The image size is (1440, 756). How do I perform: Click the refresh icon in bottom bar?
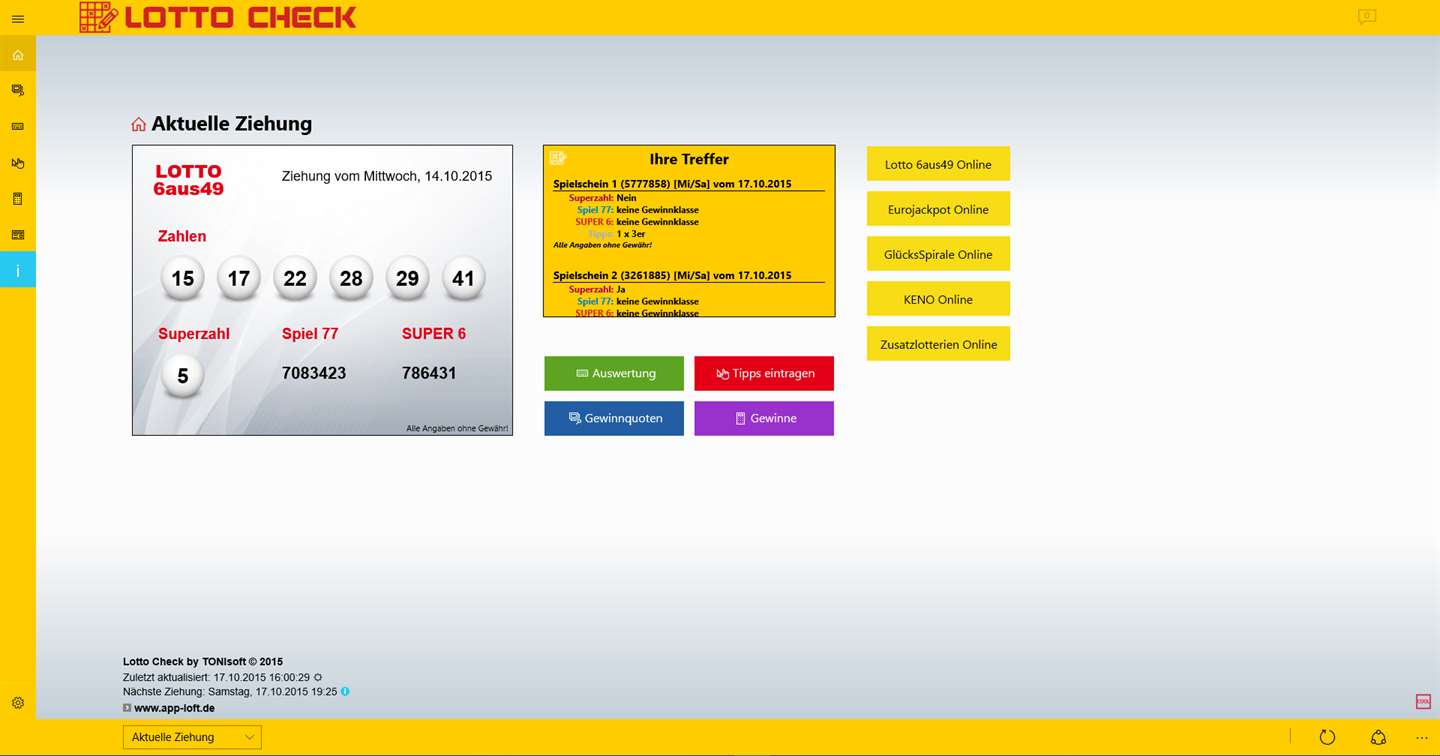click(1327, 737)
